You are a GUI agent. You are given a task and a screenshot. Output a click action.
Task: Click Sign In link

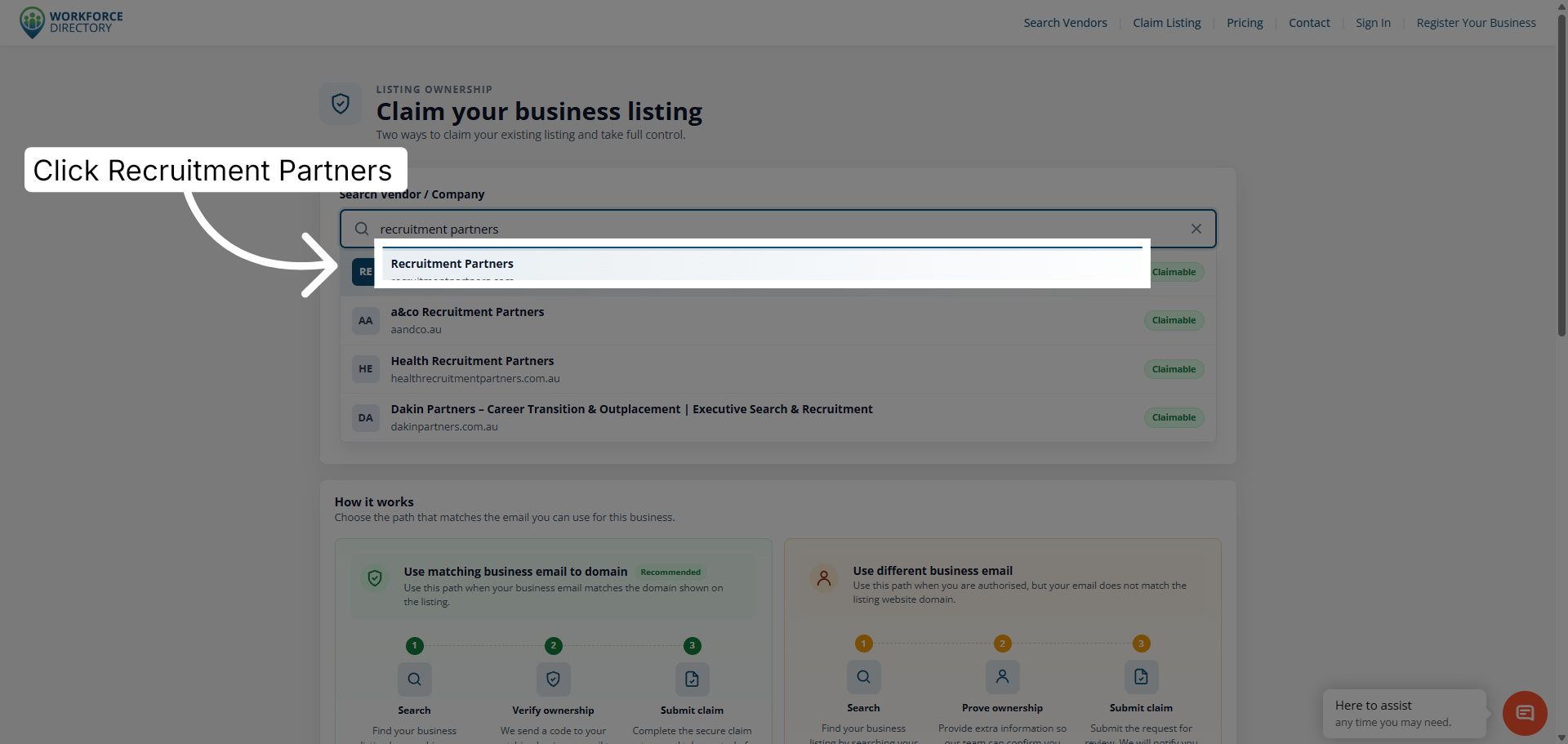click(x=1373, y=23)
